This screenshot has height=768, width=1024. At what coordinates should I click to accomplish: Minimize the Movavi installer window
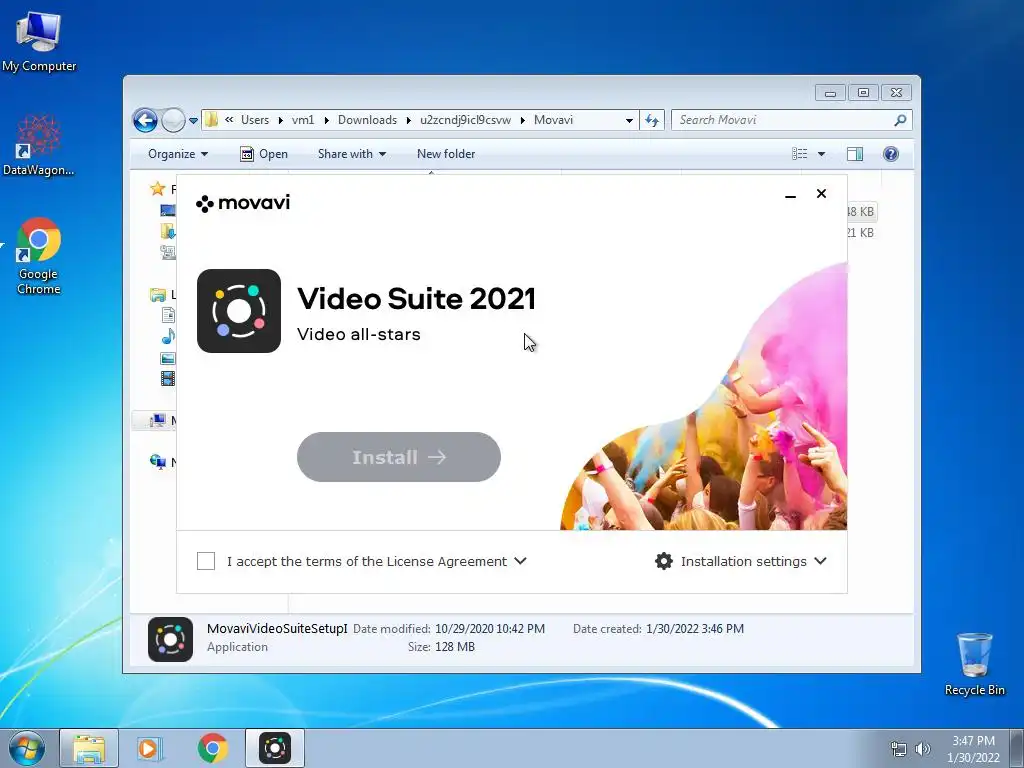point(790,195)
